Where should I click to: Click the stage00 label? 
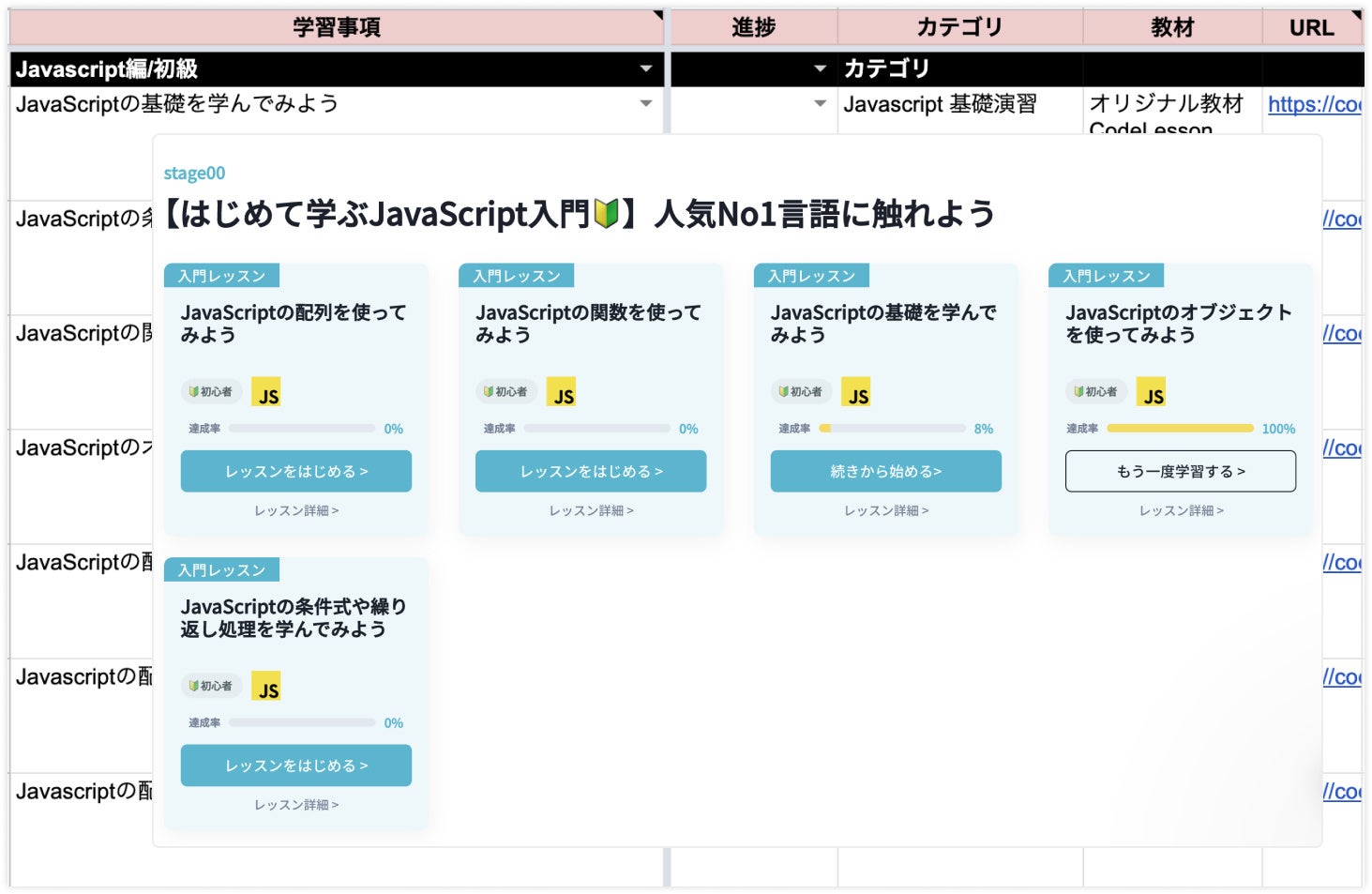pyautogui.click(x=194, y=173)
